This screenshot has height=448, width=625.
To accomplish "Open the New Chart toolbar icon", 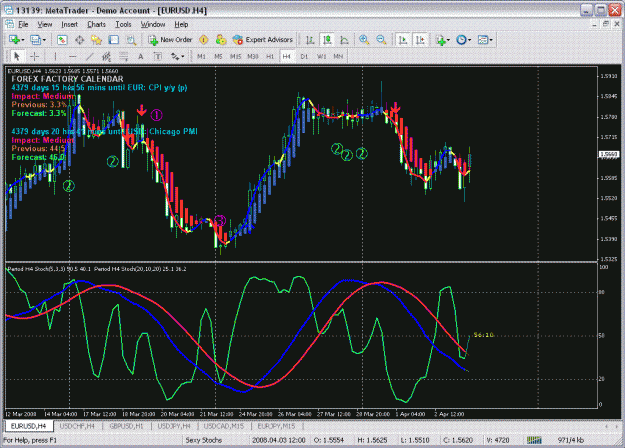I will click(x=15, y=40).
